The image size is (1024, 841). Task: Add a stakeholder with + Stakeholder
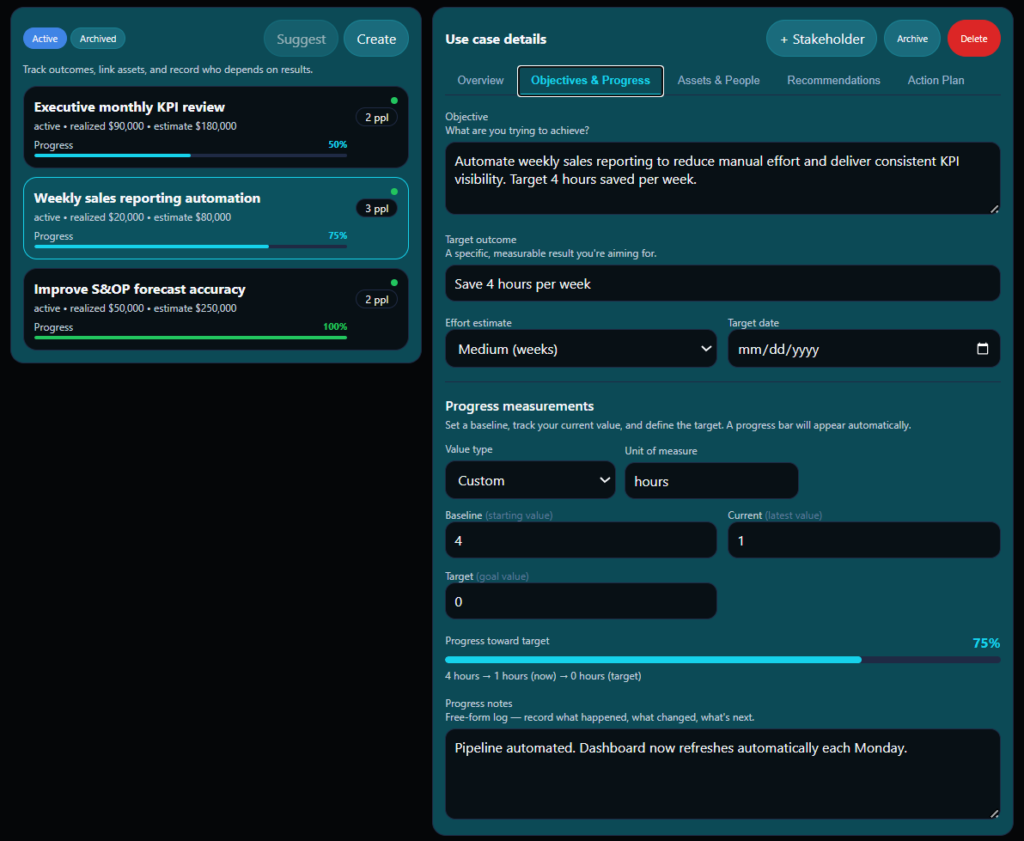click(822, 39)
